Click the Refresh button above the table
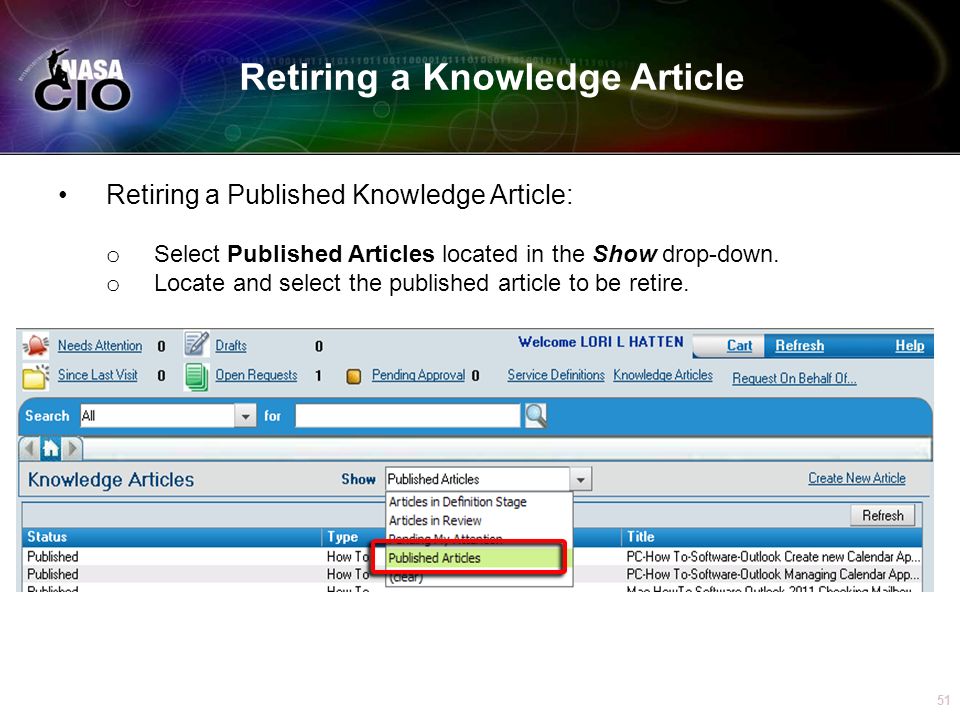The height and width of the screenshot is (720, 960). (882, 516)
